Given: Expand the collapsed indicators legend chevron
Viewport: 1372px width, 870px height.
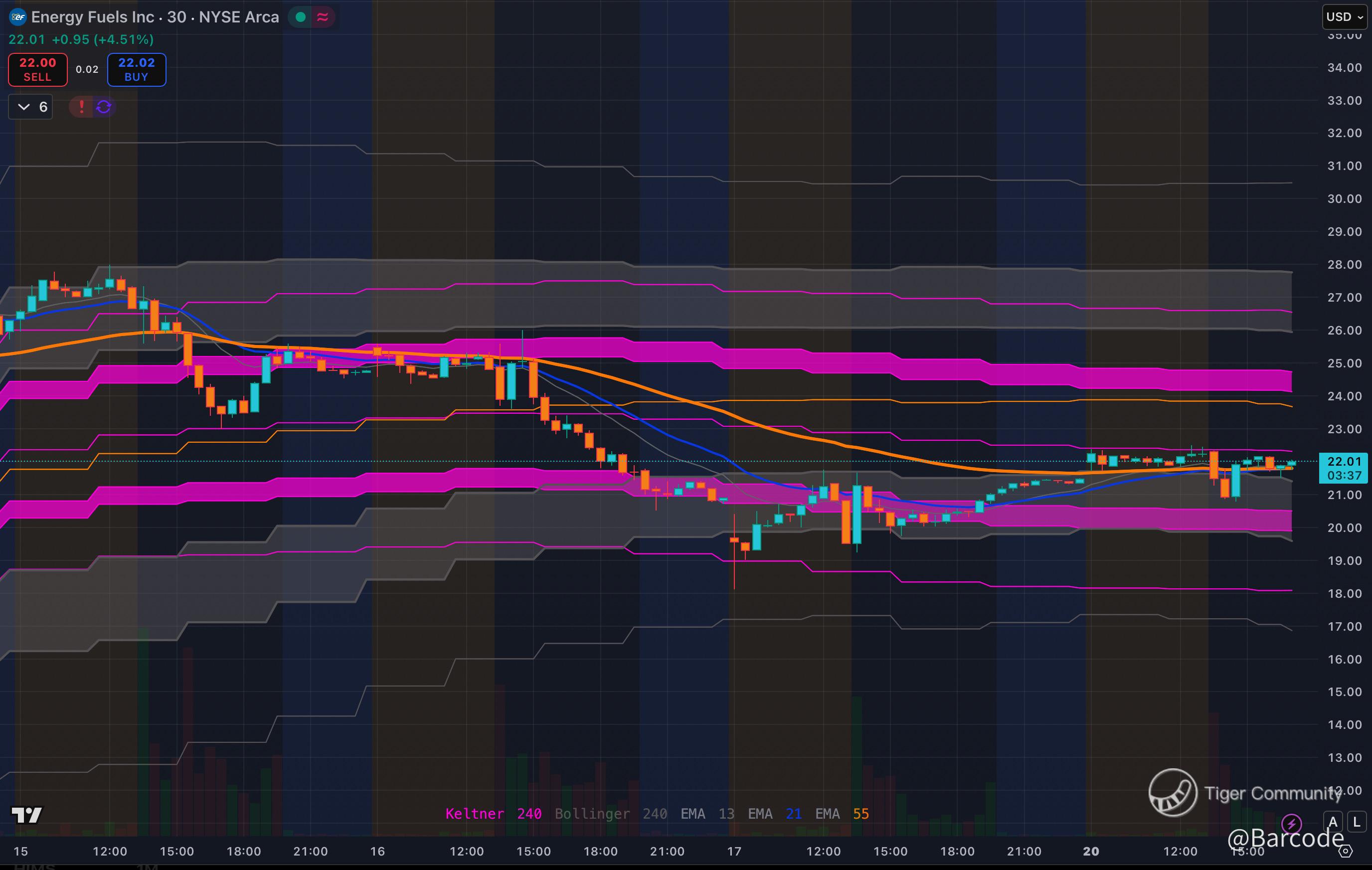Looking at the screenshot, I should 24,107.
